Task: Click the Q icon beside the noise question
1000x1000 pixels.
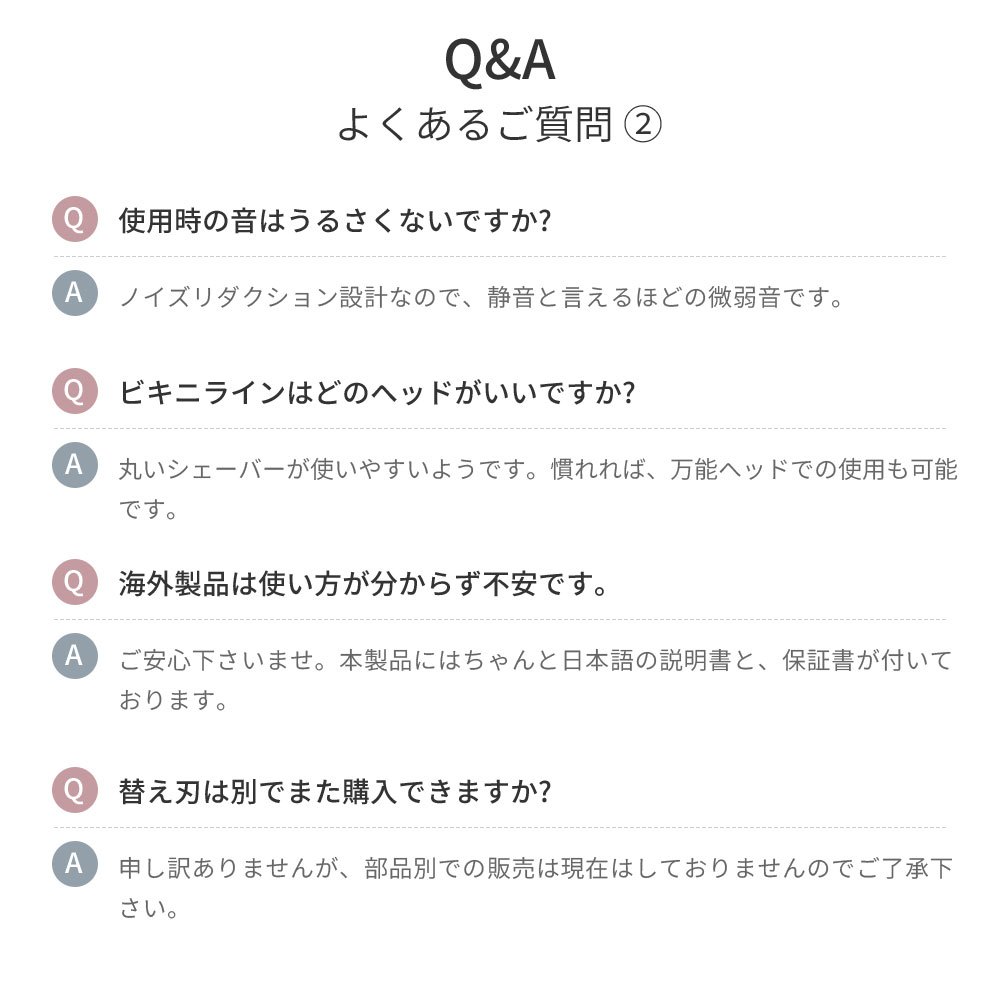Action: pos(75,219)
